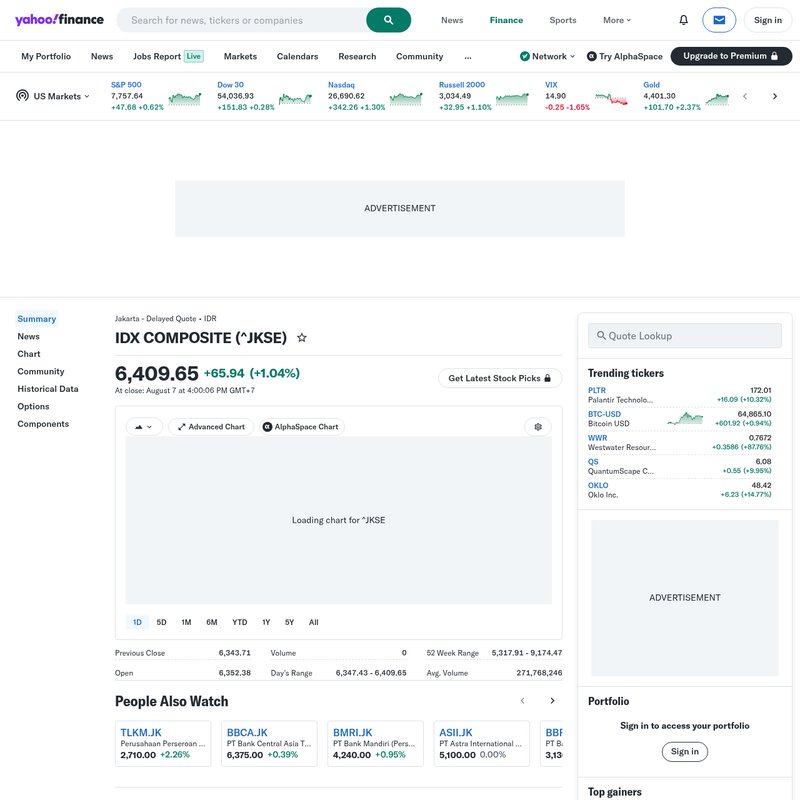
Task: Click the Gold sparkline chart
Action: tap(717, 98)
